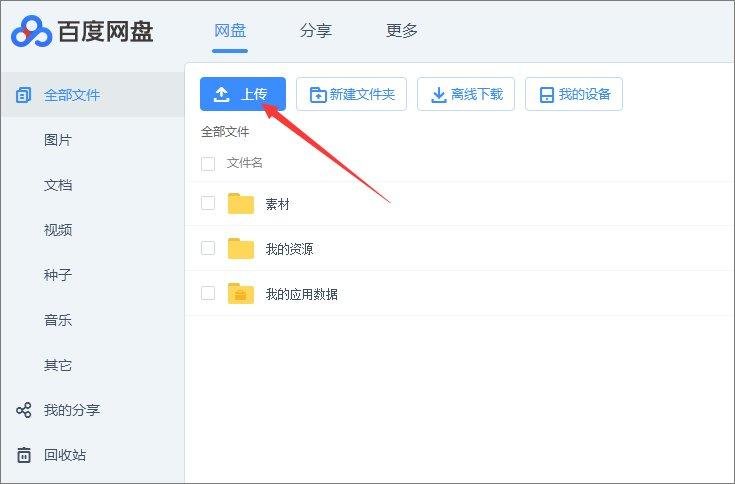735x484 pixels.
Task: Click 新建文件夹 to create folder
Action: point(351,95)
